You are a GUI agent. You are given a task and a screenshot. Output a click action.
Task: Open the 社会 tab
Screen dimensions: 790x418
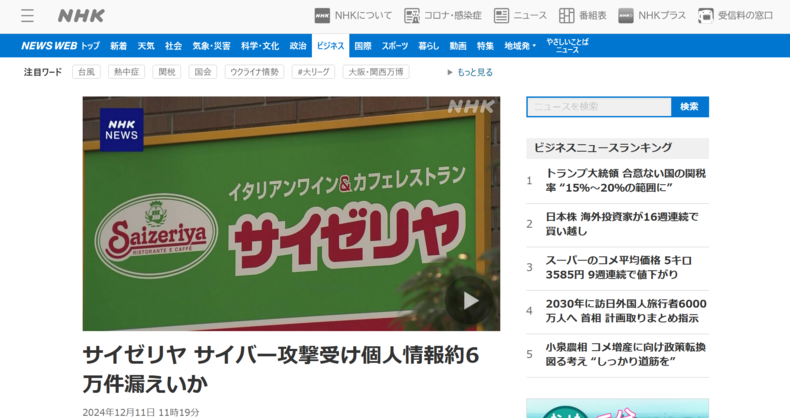(x=173, y=46)
